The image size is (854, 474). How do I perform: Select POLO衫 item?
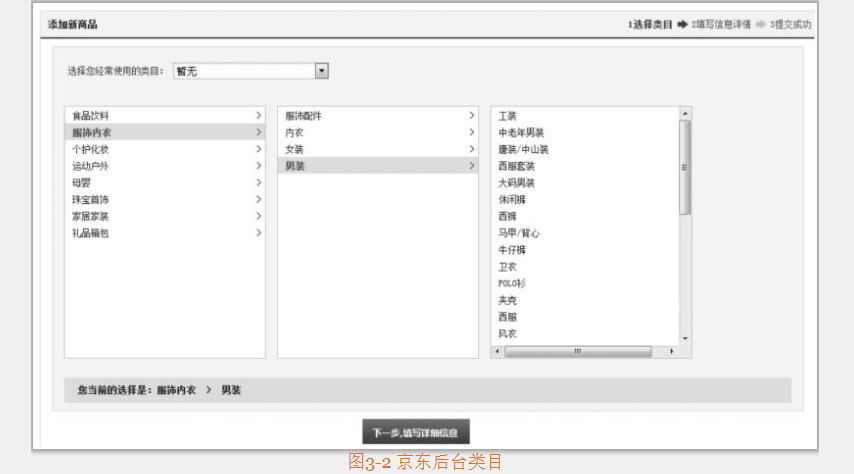[512, 284]
